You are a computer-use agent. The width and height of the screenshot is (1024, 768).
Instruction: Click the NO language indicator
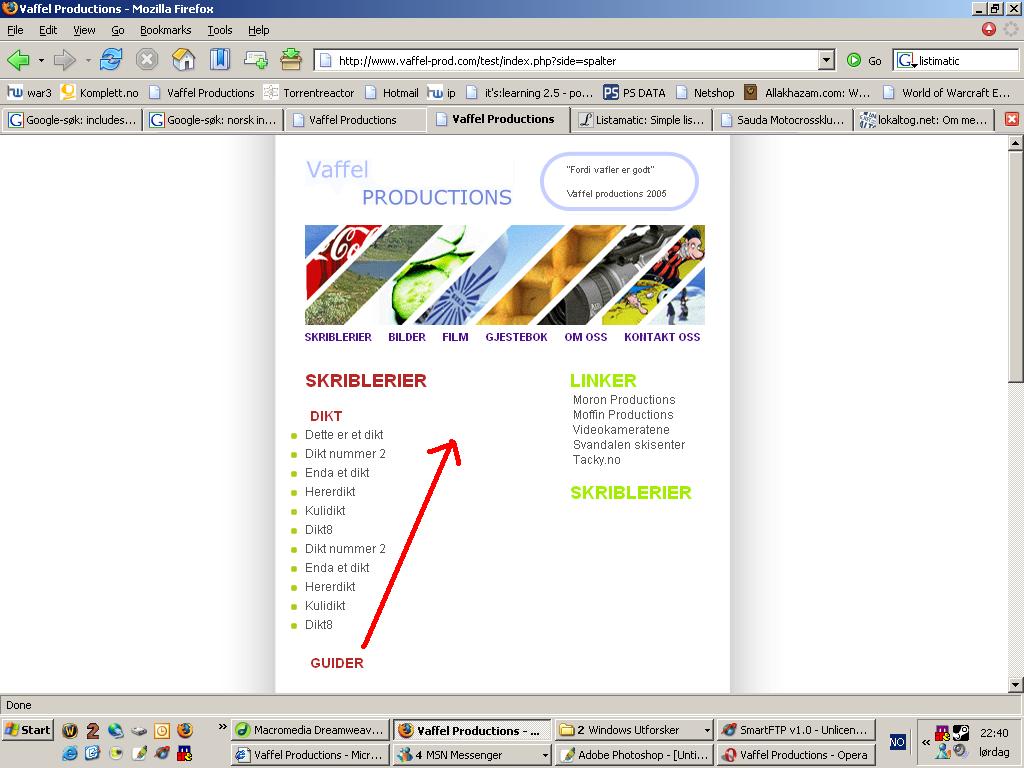[897, 742]
